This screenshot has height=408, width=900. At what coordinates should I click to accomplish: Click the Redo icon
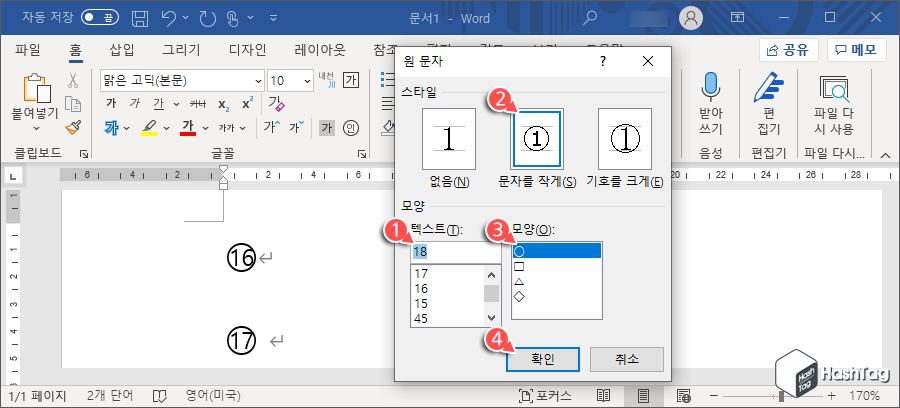[x=207, y=18]
